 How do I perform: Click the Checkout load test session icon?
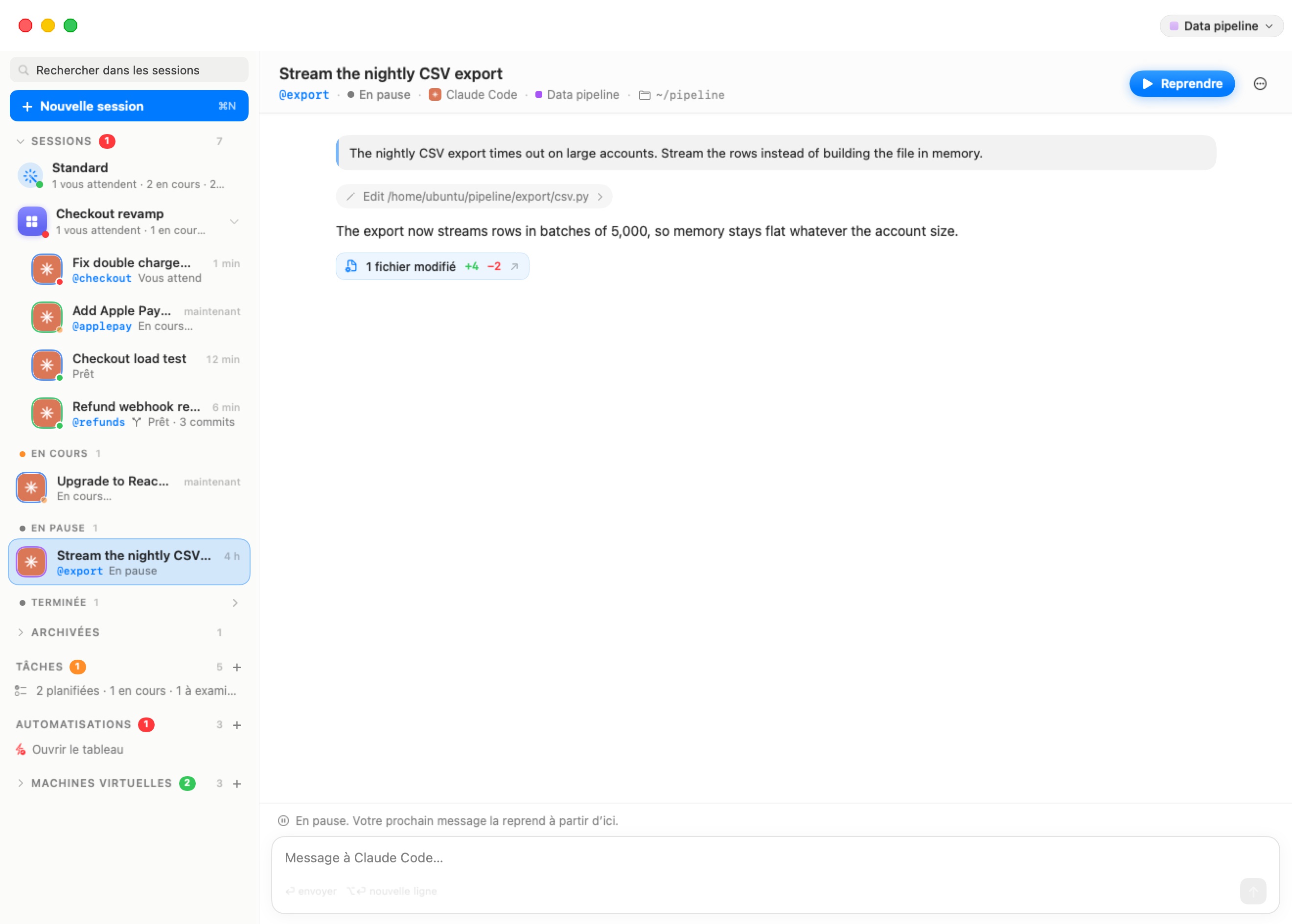47,365
